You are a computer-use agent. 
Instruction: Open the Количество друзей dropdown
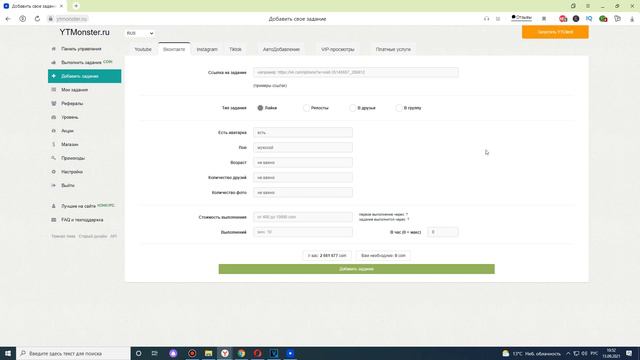(x=303, y=178)
